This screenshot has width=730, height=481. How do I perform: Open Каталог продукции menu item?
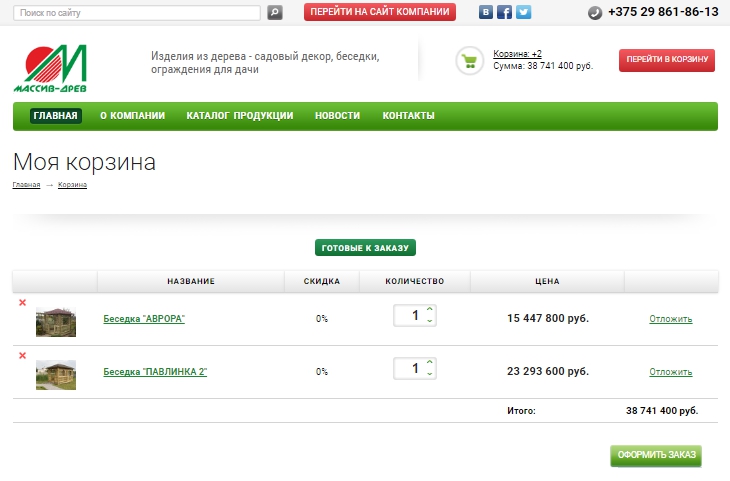point(239,116)
